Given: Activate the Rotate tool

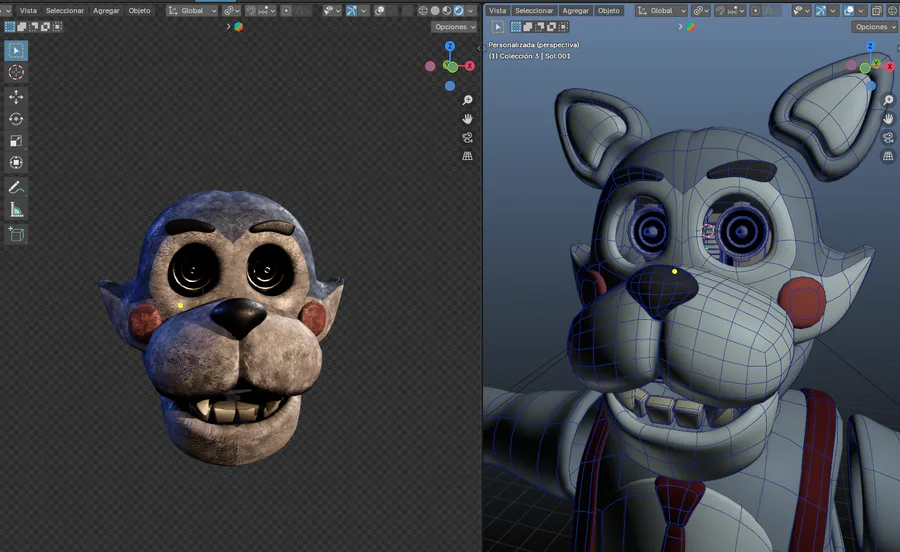Looking at the screenshot, I should [x=16, y=119].
